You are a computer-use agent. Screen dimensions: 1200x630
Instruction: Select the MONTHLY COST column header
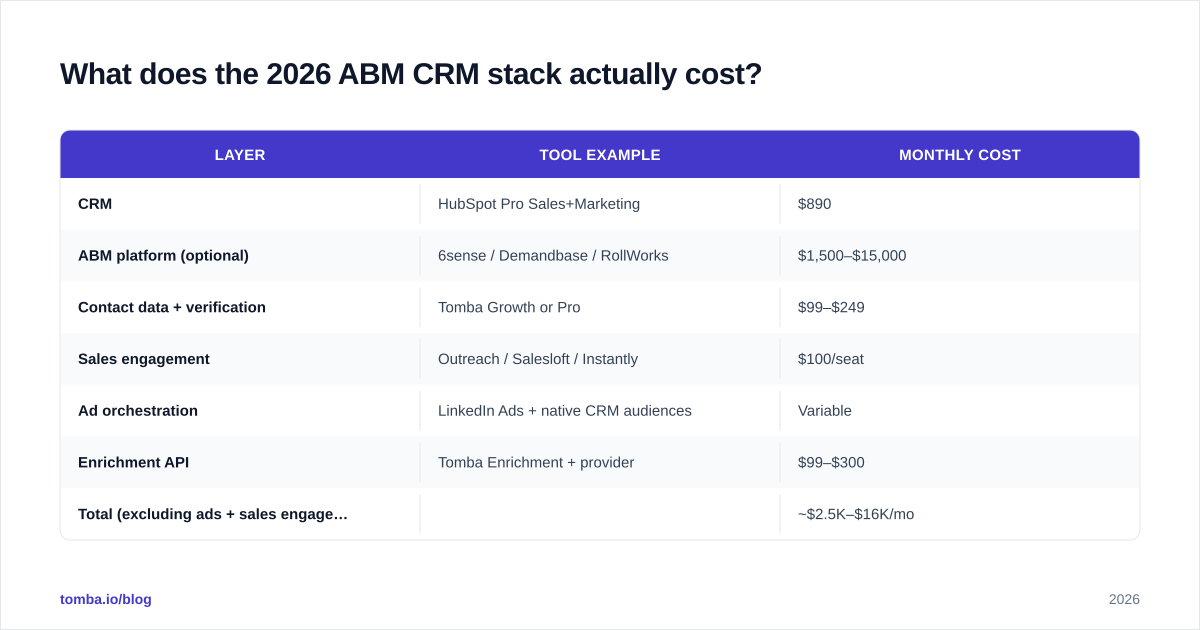[960, 155]
